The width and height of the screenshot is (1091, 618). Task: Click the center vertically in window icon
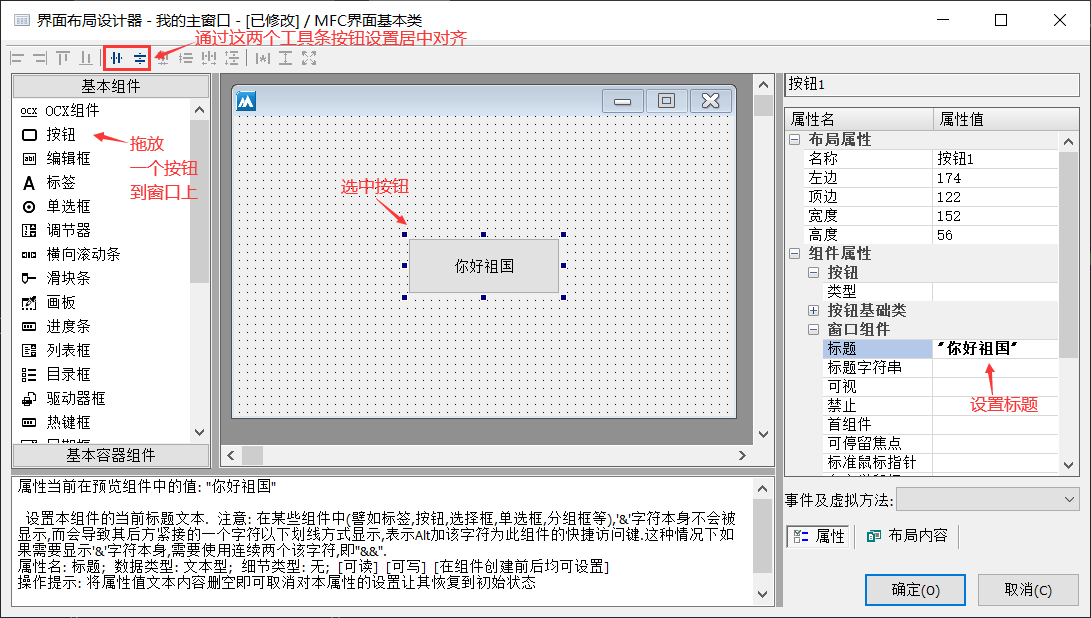click(140, 58)
